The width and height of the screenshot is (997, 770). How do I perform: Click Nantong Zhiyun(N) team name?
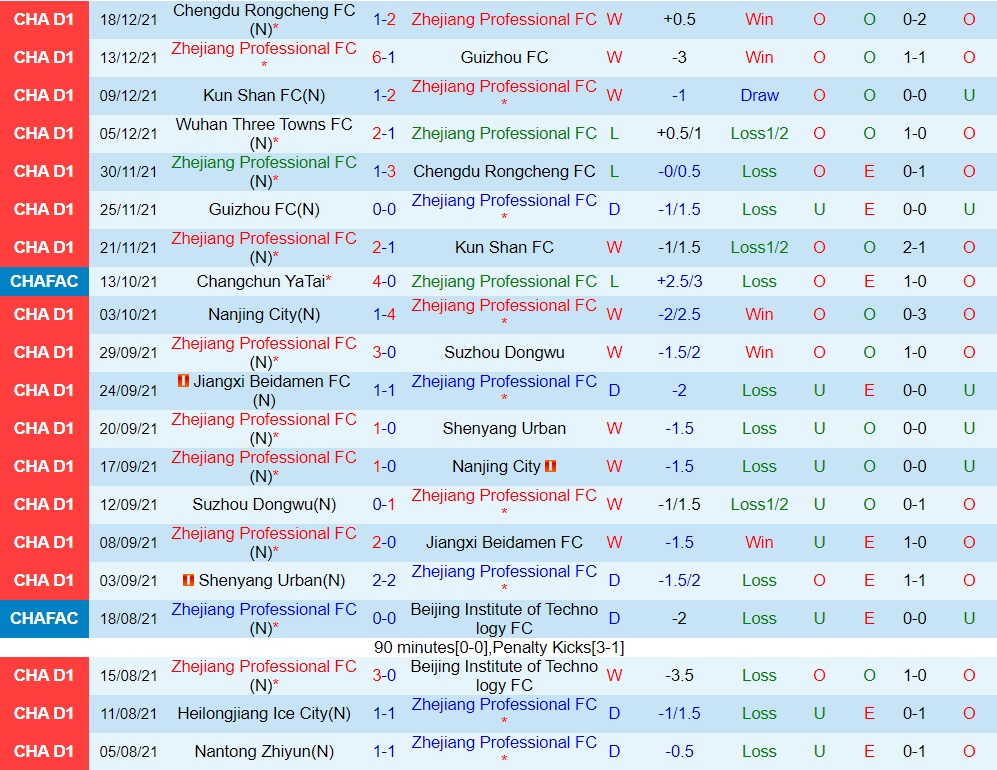click(264, 751)
